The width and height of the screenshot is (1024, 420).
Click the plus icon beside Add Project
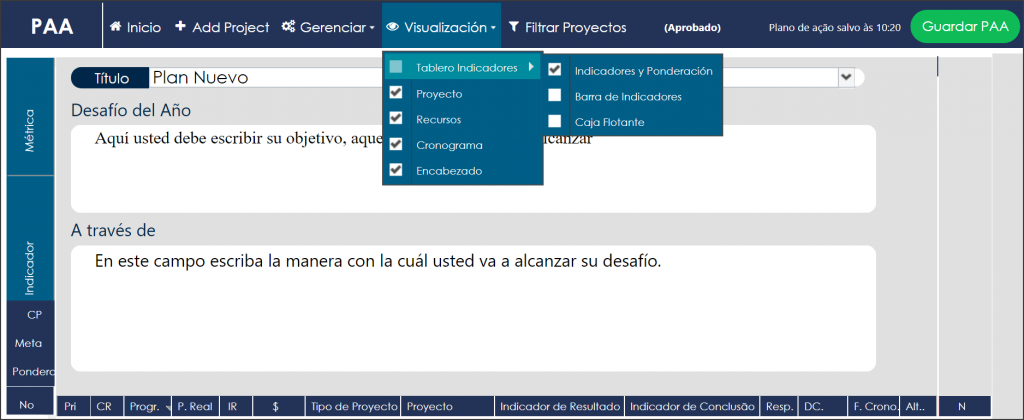(x=181, y=27)
